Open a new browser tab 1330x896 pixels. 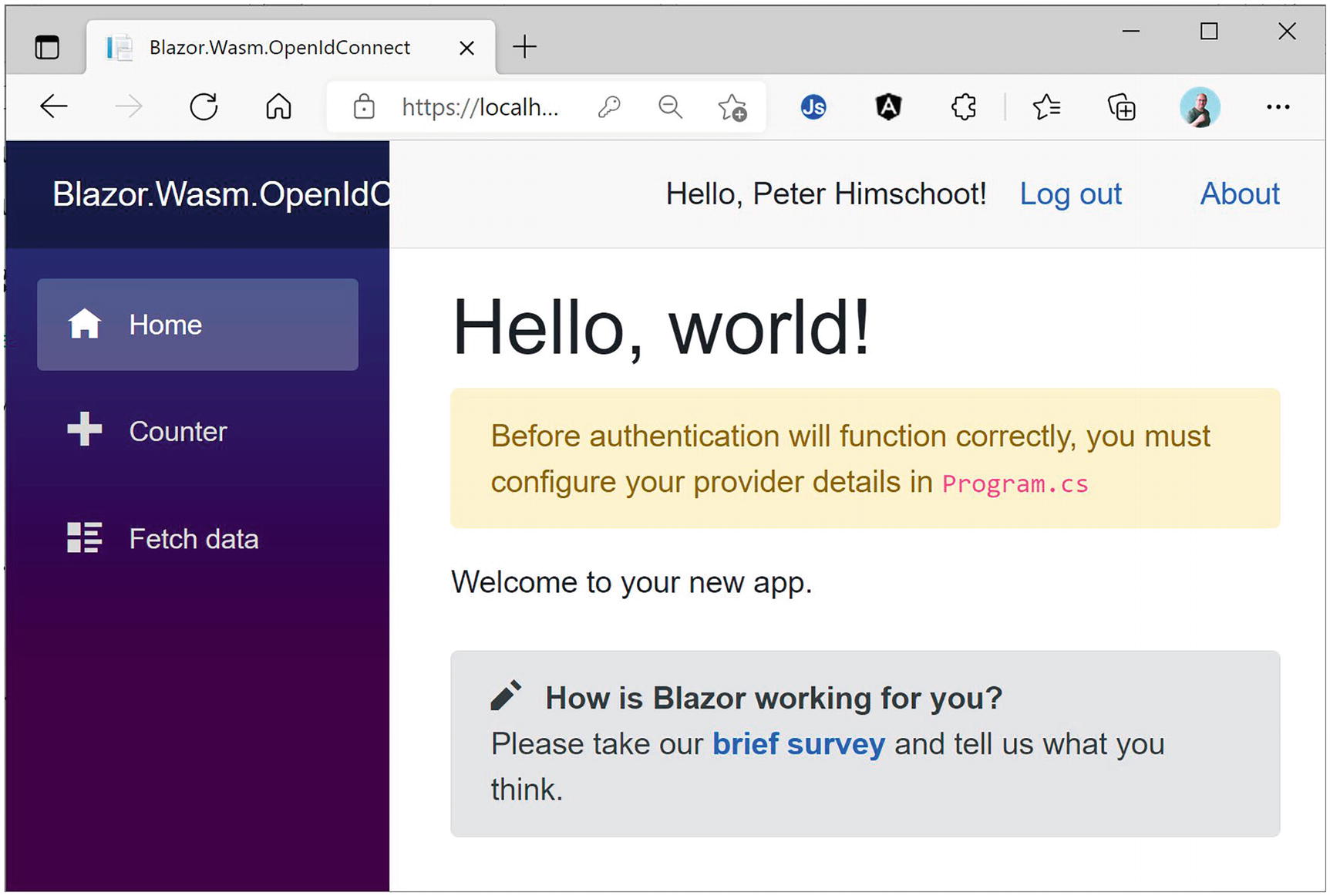[524, 47]
